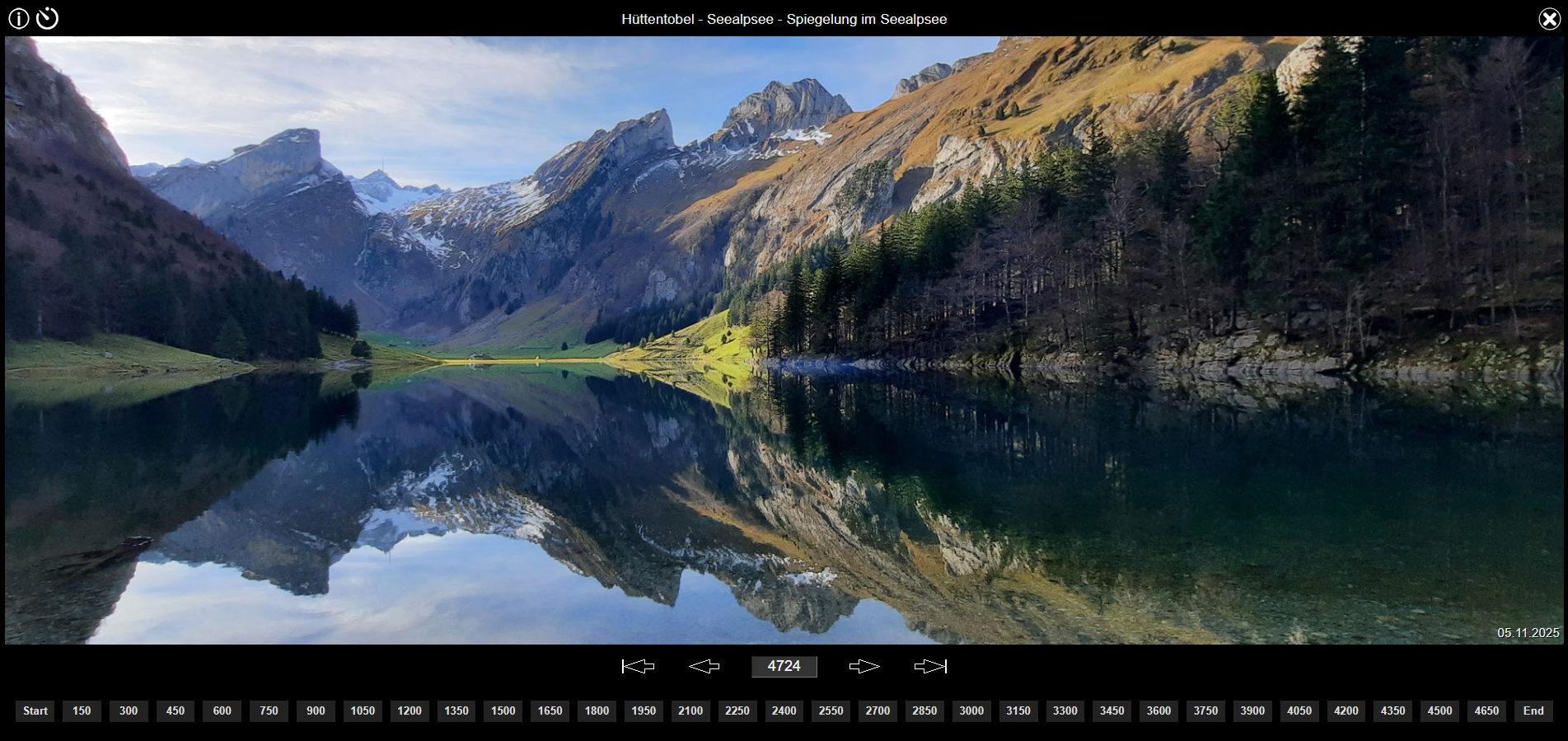Skip to image 3000
The height and width of the screenshot is (741, 1568).
click(x=971, y=711)
